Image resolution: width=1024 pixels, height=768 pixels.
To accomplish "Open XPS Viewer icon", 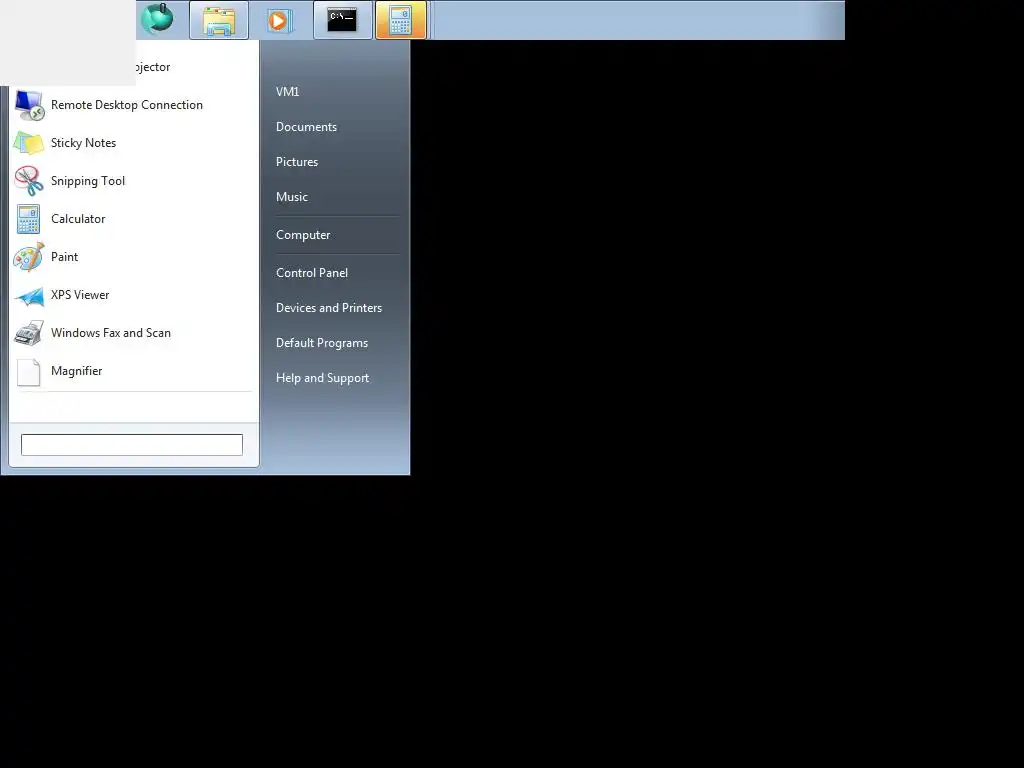I will 29,295.
